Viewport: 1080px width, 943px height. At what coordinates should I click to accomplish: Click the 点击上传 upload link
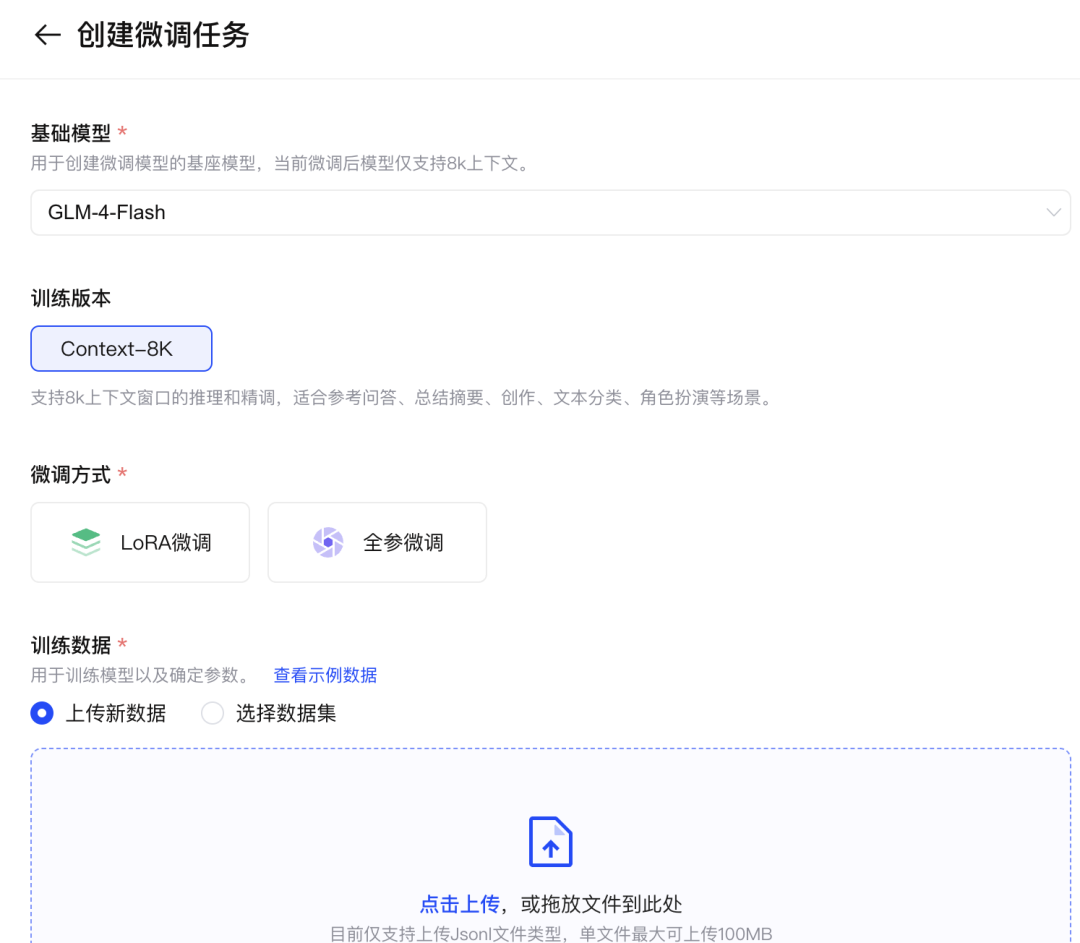click(459, 904)
